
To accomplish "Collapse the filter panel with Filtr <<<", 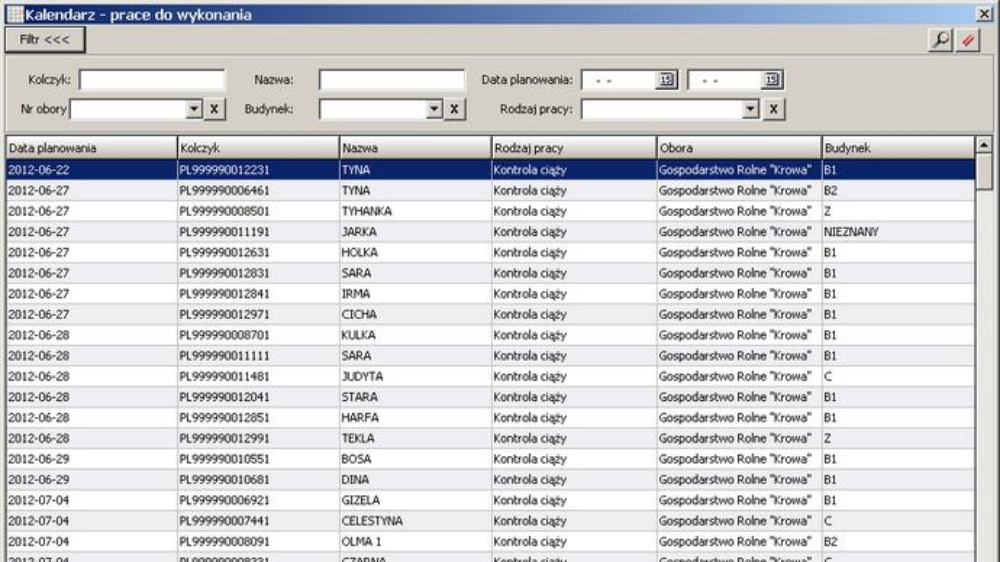I will click(45, 39).
